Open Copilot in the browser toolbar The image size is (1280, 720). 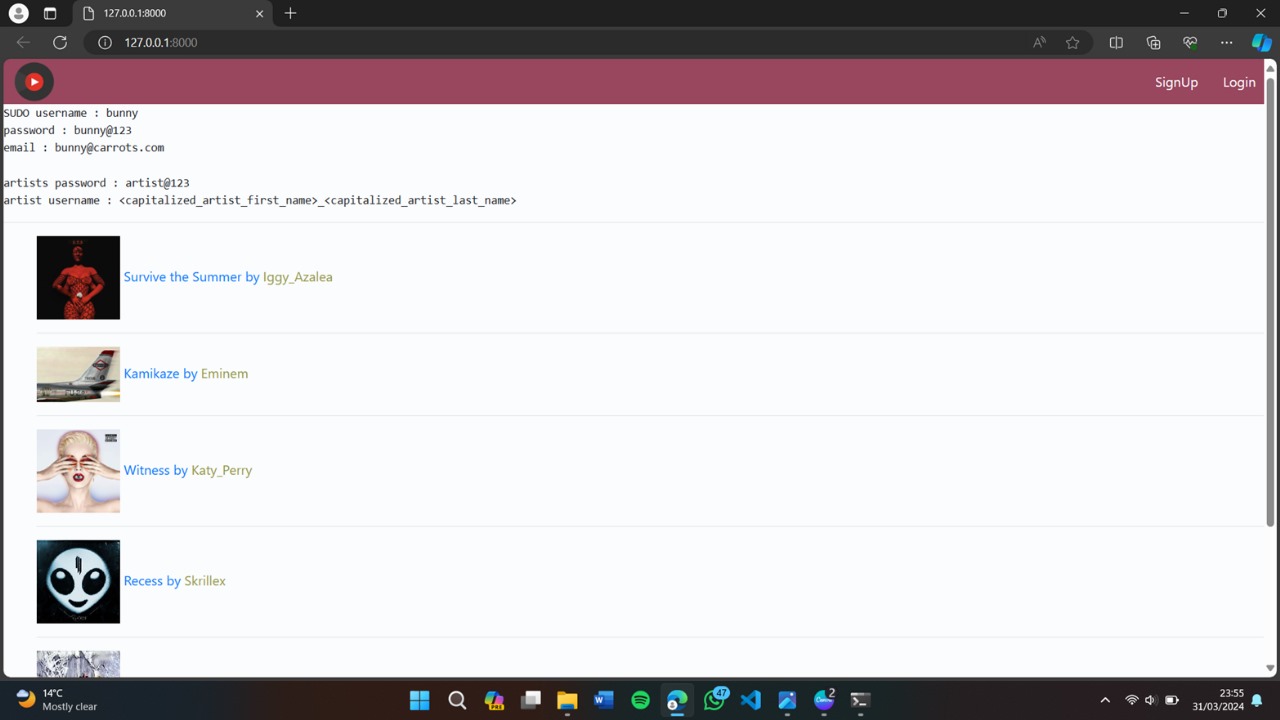coord(1261,42)
